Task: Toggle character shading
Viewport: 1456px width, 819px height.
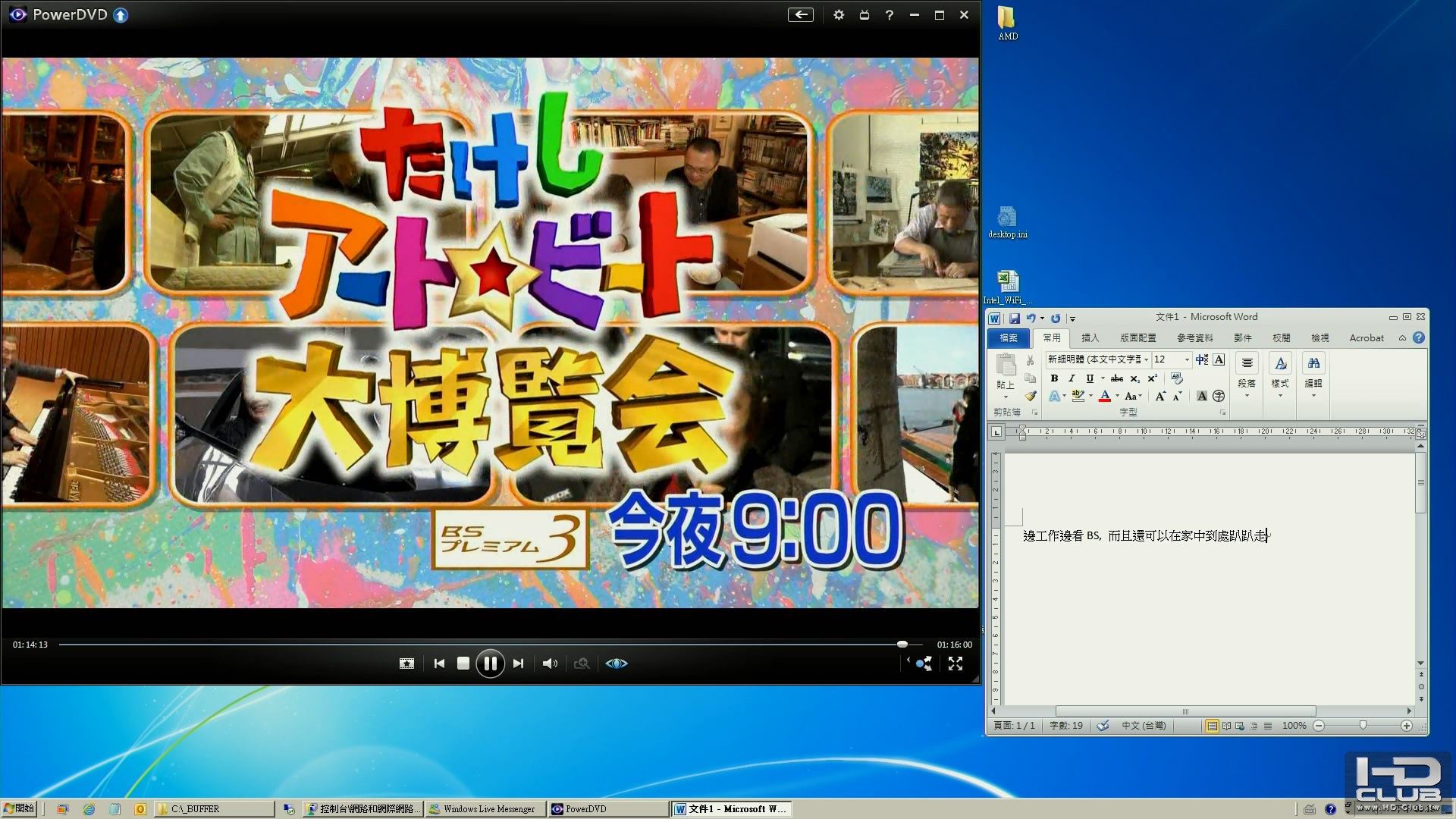Action: [1202, 396]
